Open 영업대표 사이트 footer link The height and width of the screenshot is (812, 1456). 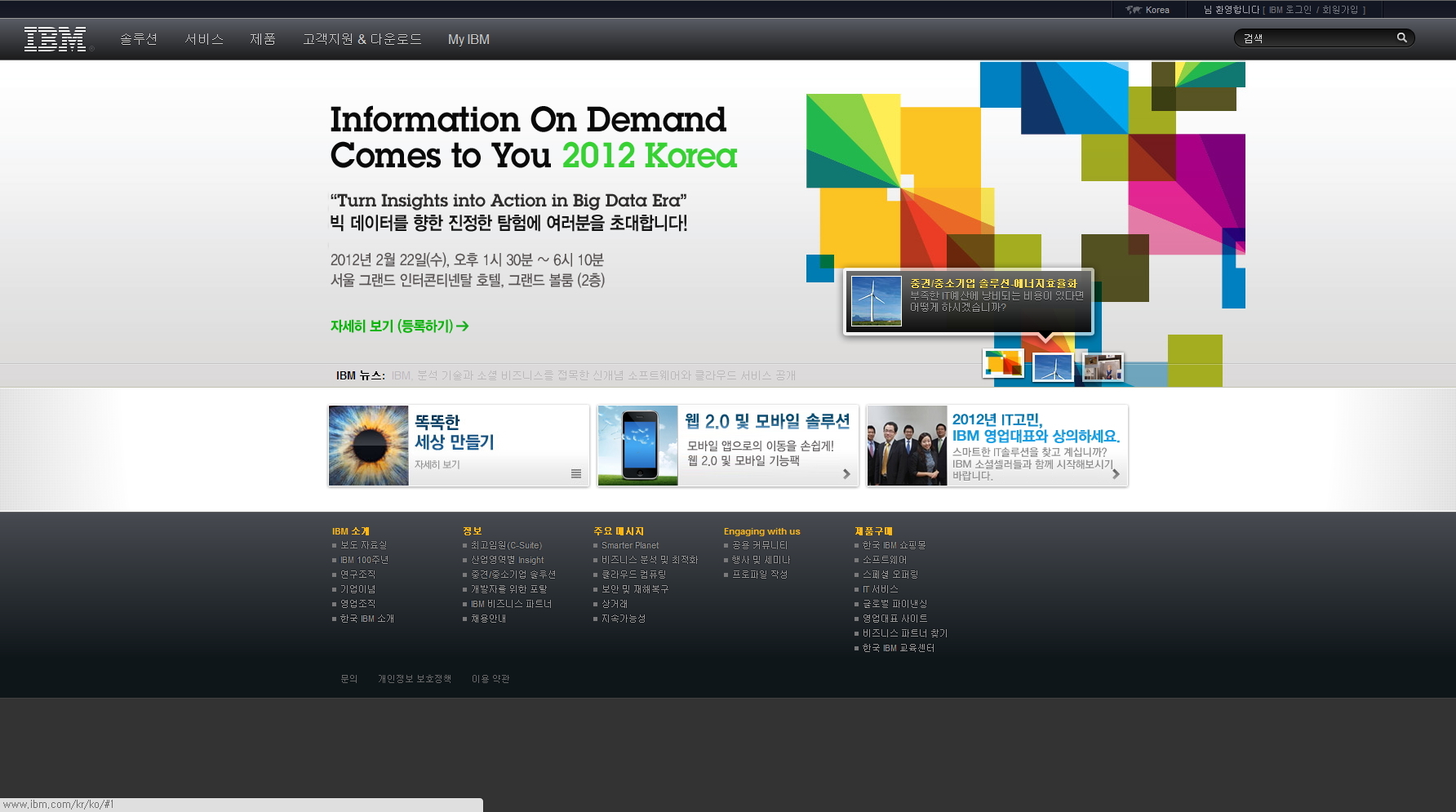point(895,619)
